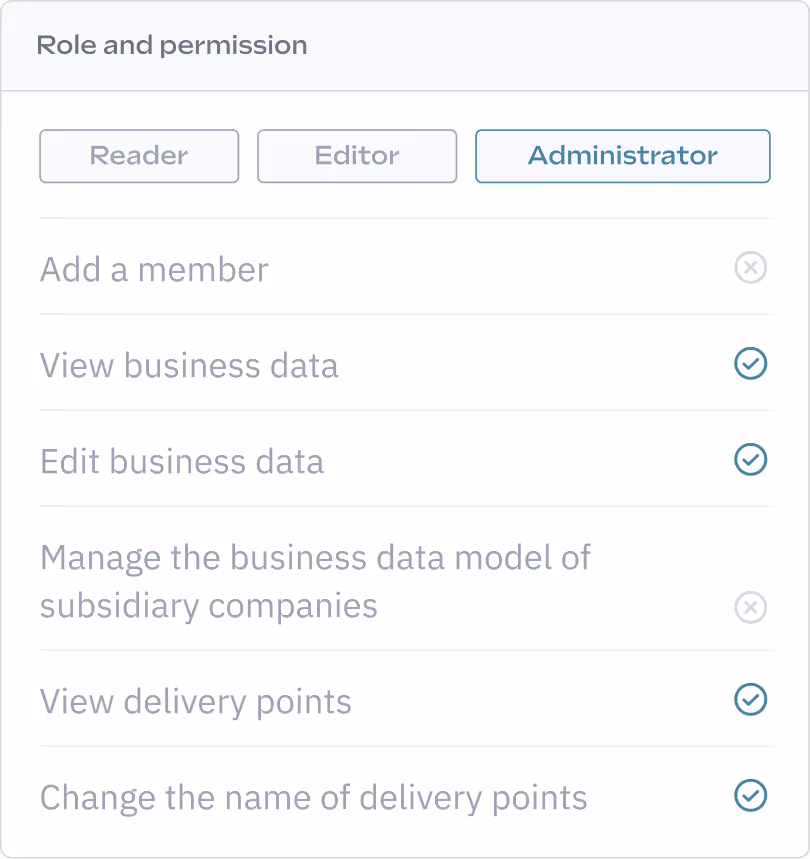
Task: Switch to the Editor tab
Action: [356, 156]
